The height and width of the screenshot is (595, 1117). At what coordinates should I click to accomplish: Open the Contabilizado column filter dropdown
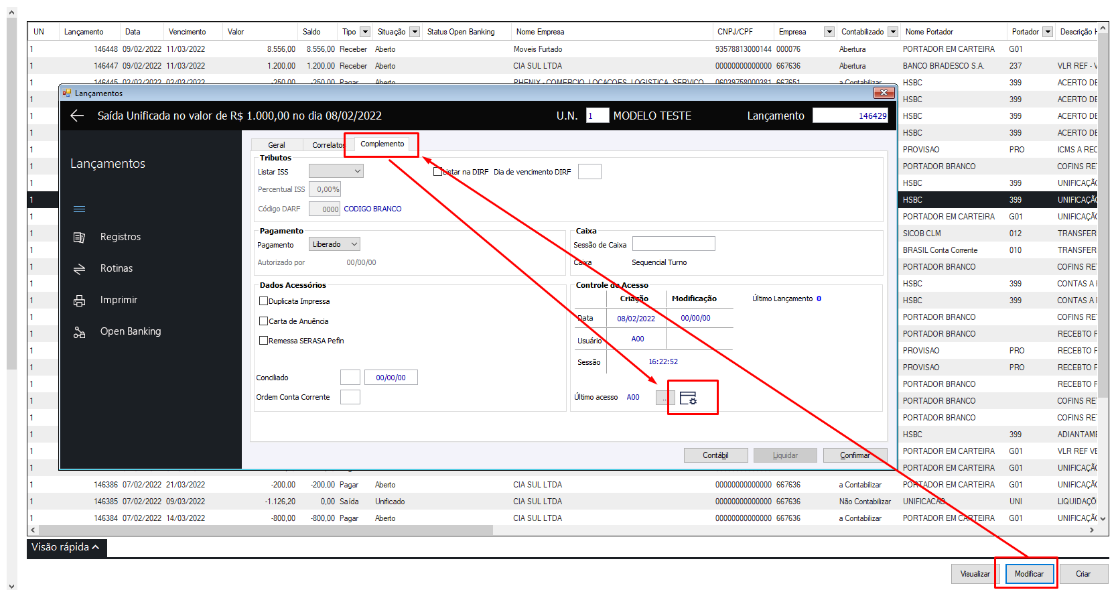coord(893,31)
